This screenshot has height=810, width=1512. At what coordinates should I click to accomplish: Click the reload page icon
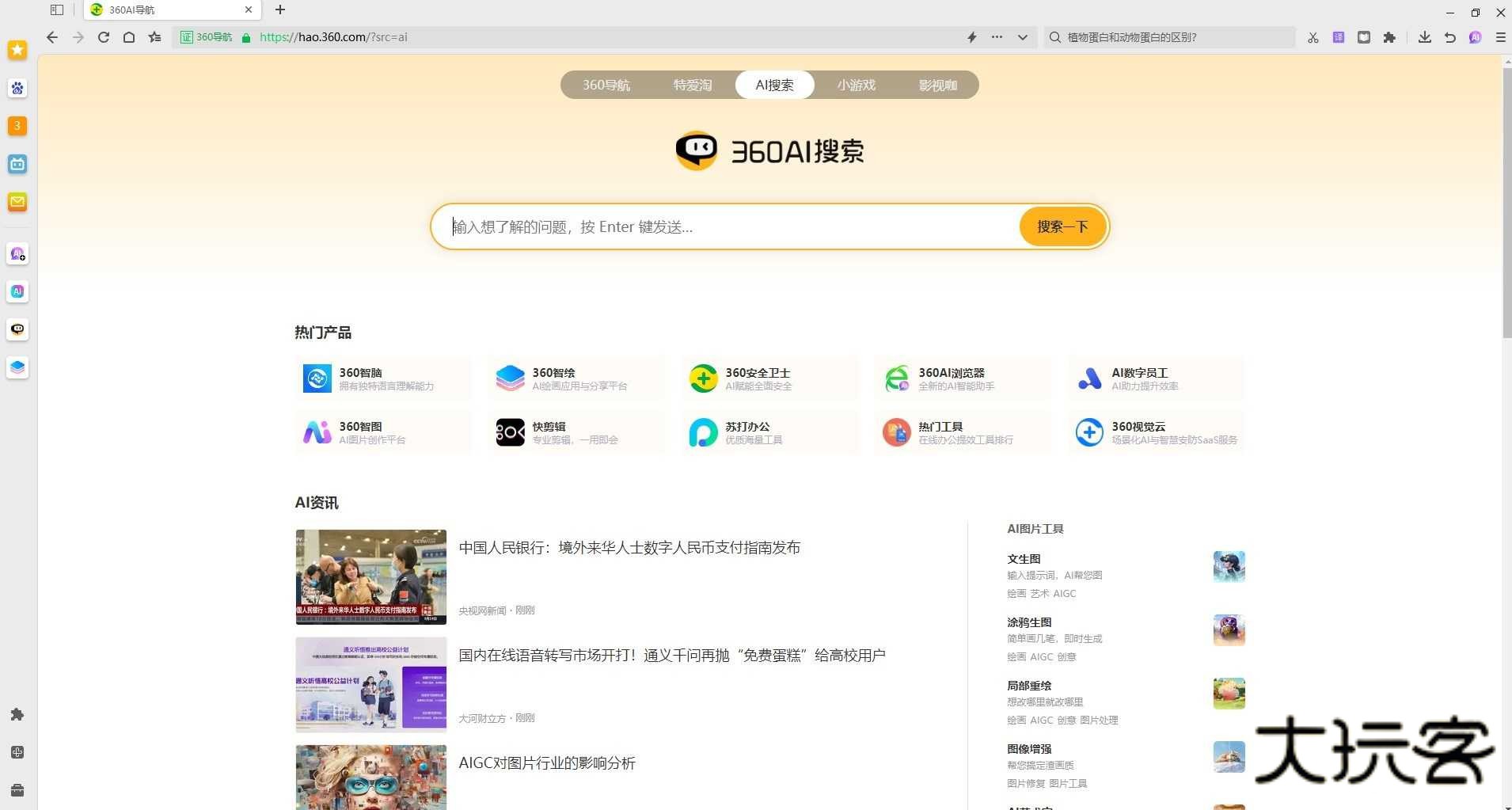click(x=104, y=37)
